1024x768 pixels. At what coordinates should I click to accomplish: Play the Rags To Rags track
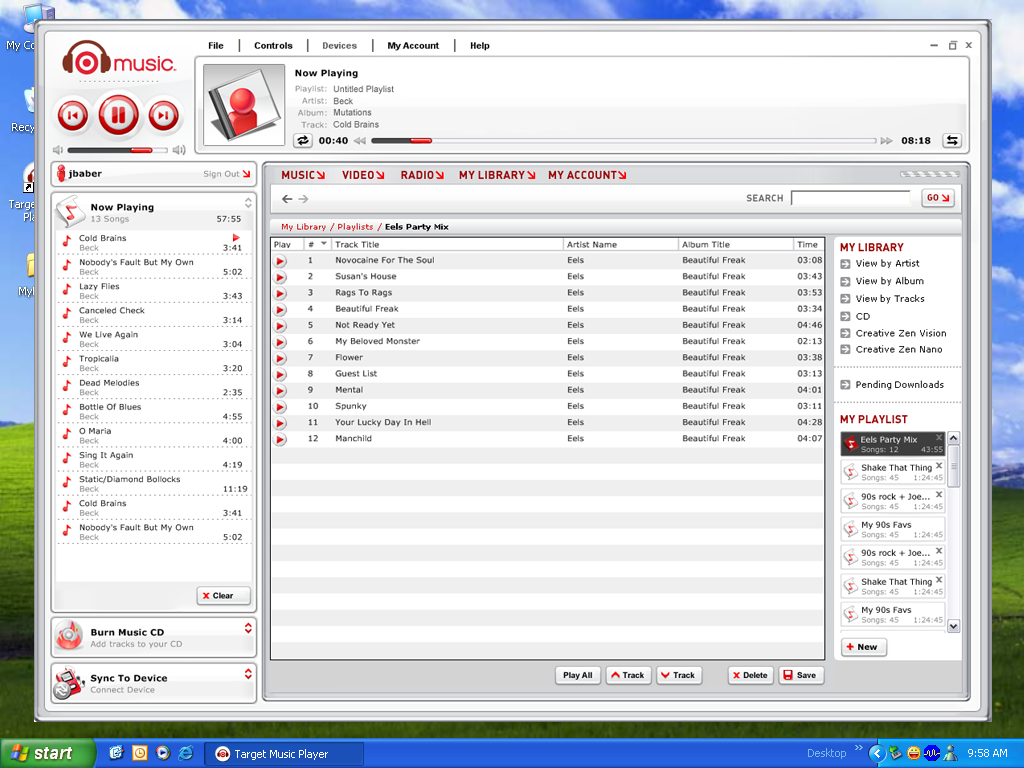click(x=280, y=293)
